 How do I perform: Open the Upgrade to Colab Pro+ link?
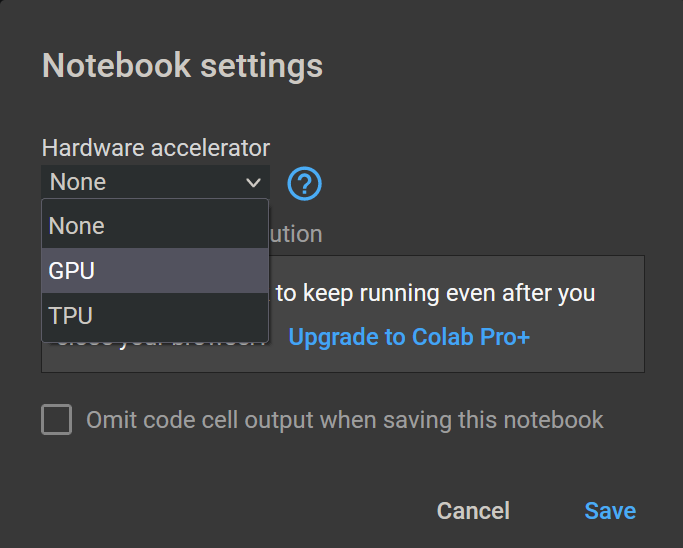(409, 337)
